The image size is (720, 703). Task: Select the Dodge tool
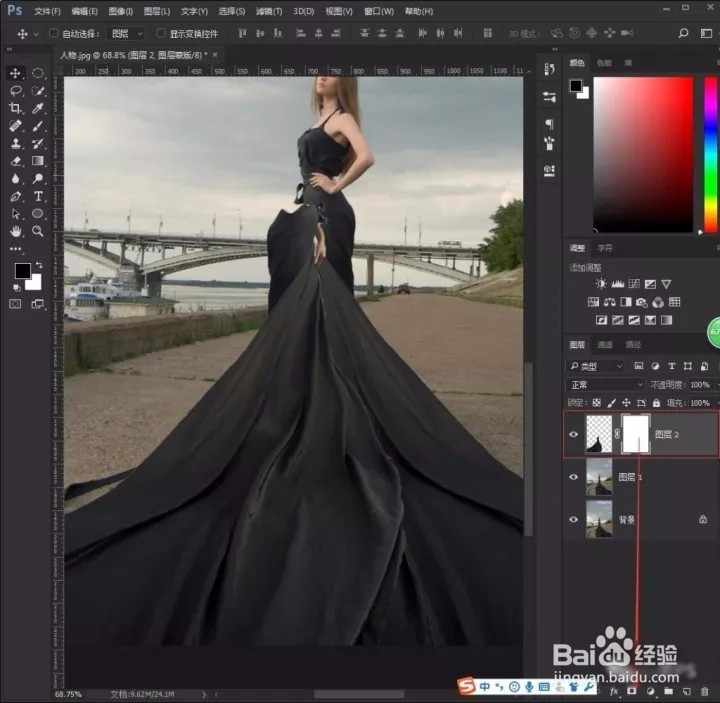coord(38,178)
